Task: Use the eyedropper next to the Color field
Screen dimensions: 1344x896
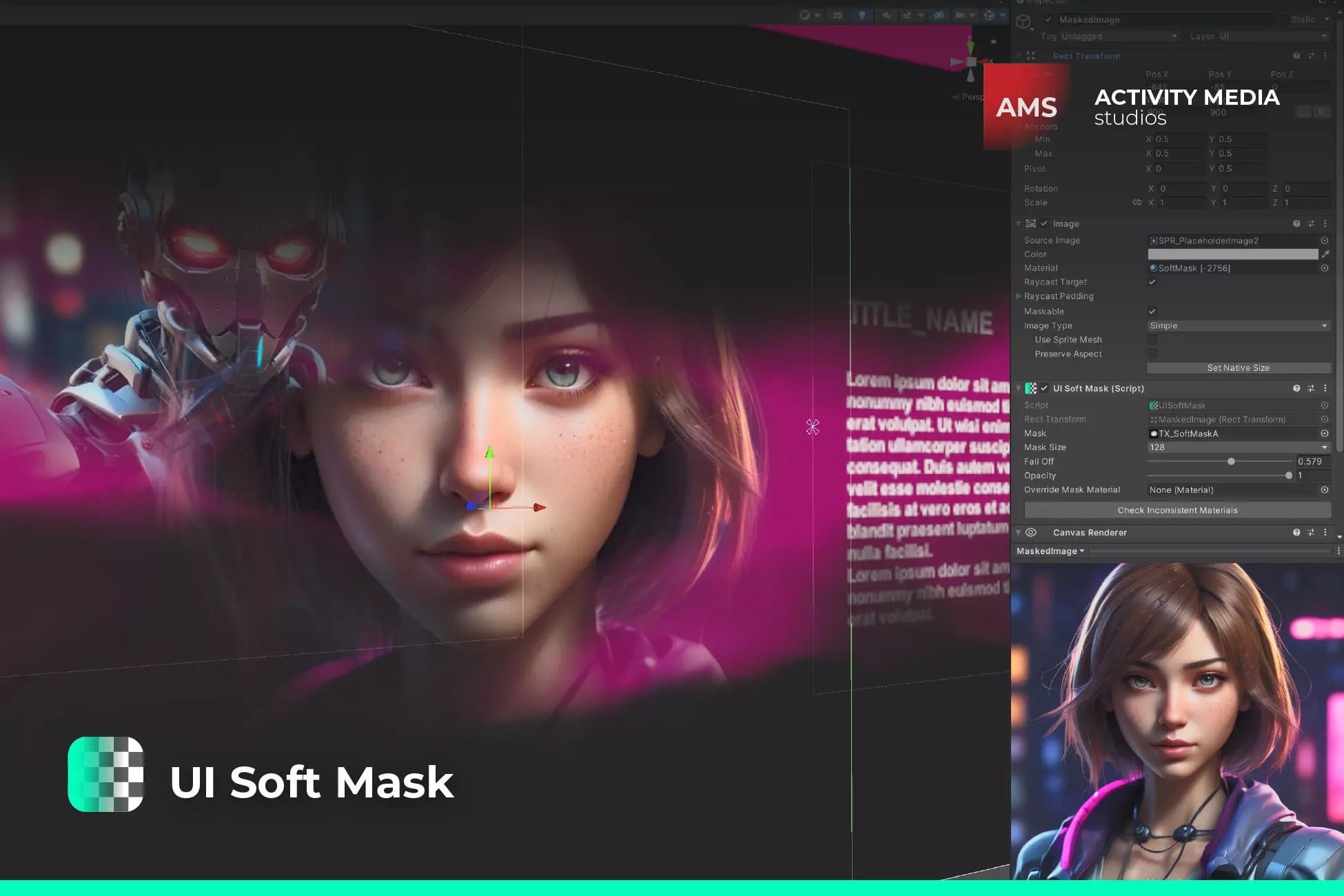Action: click(x=1326, y=254)
